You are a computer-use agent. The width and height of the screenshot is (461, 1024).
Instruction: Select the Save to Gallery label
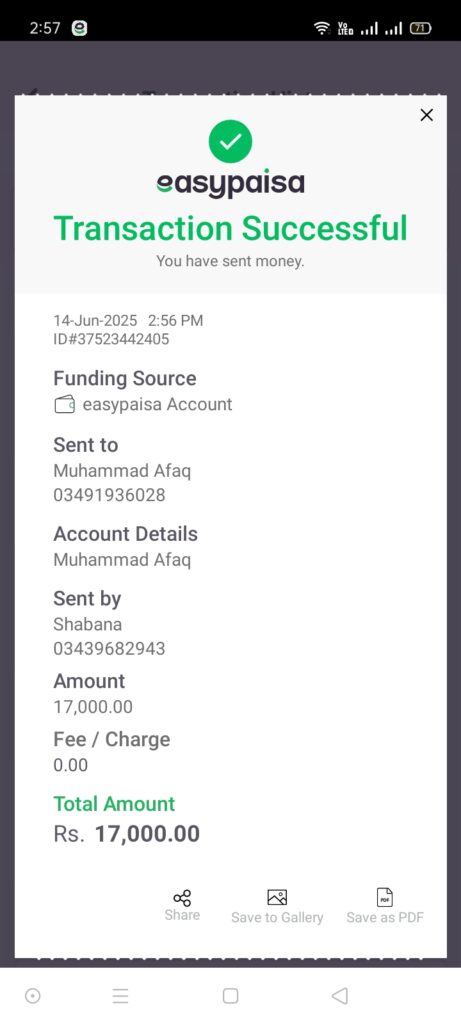click(x=277, y=918)
